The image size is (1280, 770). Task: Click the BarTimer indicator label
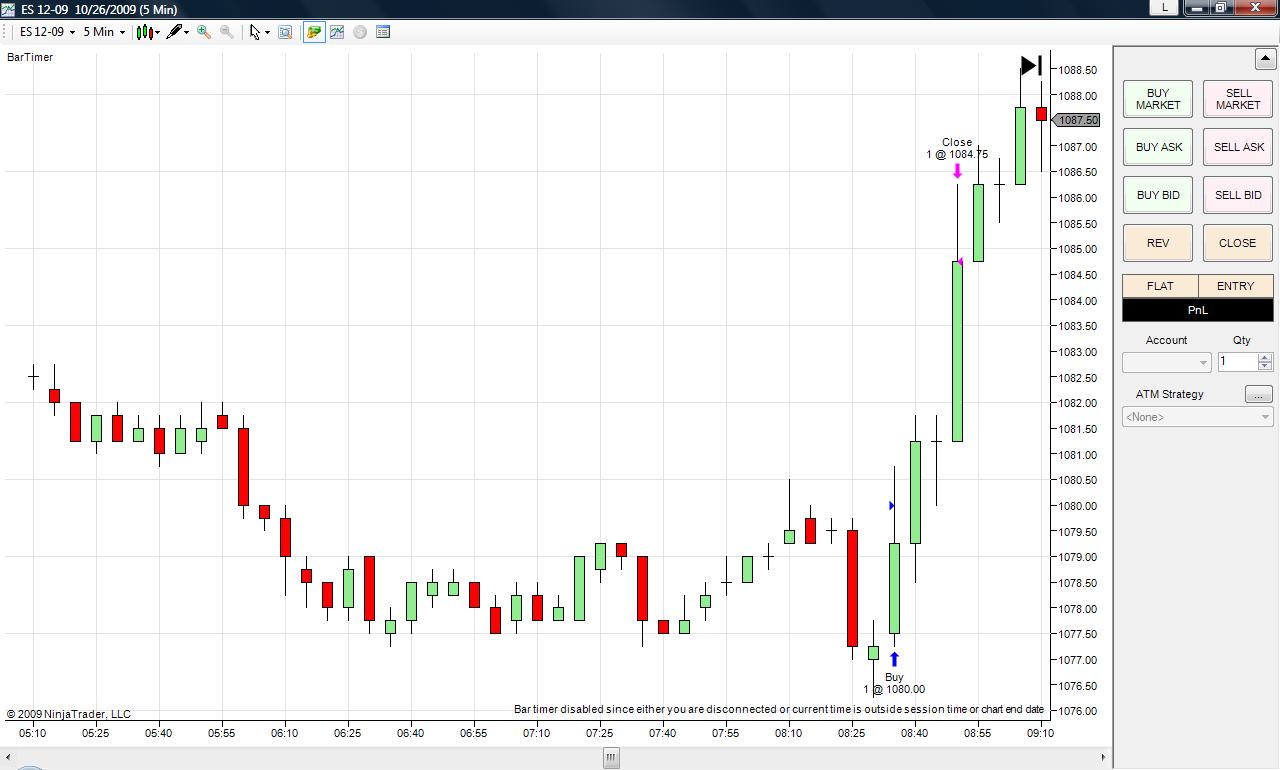(x=30, y=57)
